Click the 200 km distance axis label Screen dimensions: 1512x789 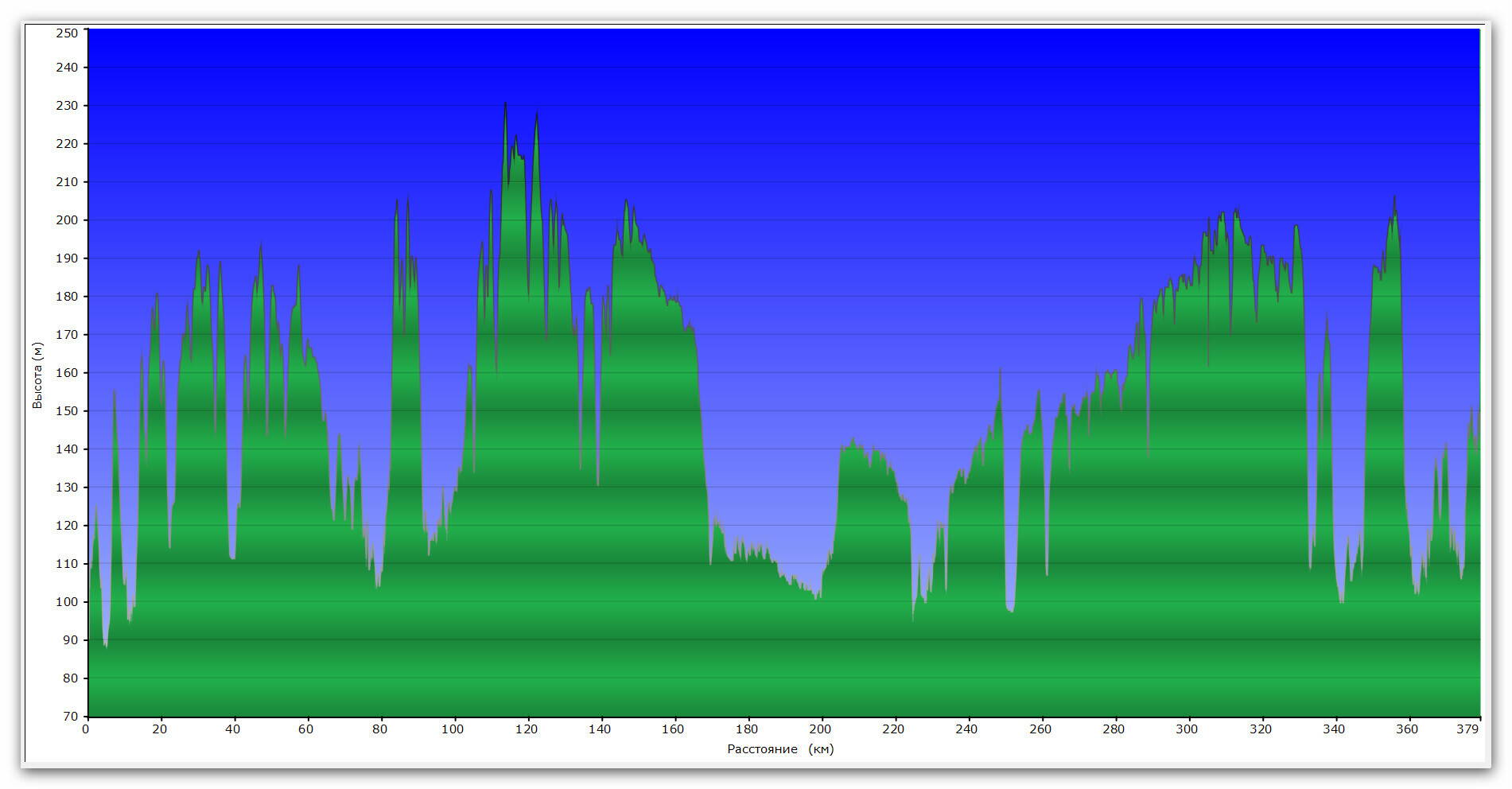[820, 729]
